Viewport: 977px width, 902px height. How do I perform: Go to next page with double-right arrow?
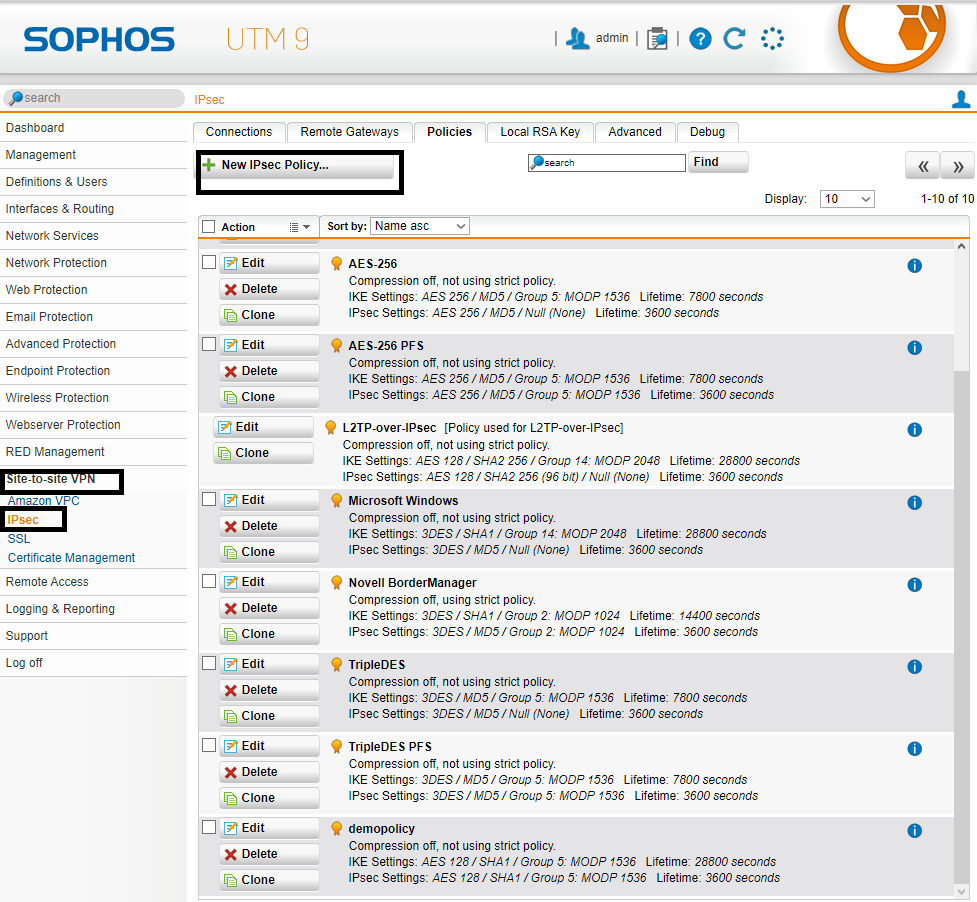[958, 166]
